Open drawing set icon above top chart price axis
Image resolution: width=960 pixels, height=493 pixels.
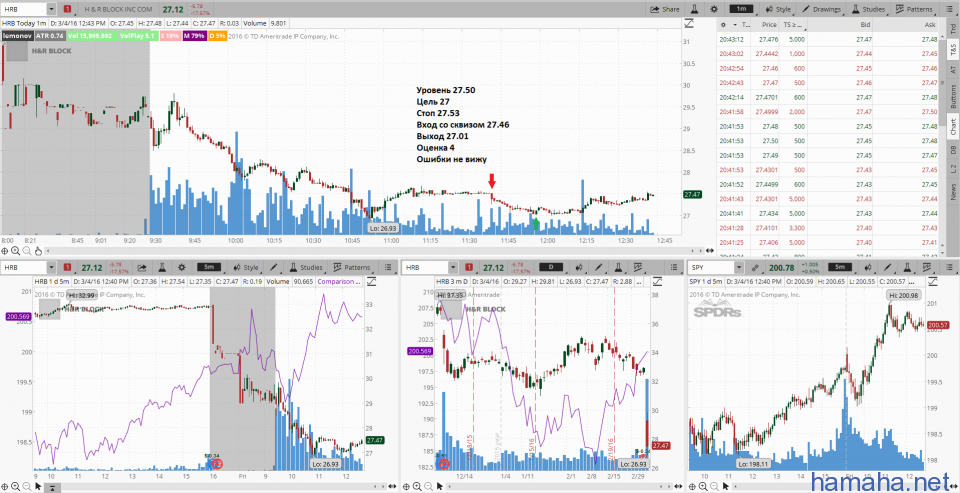tap(690, 23)
